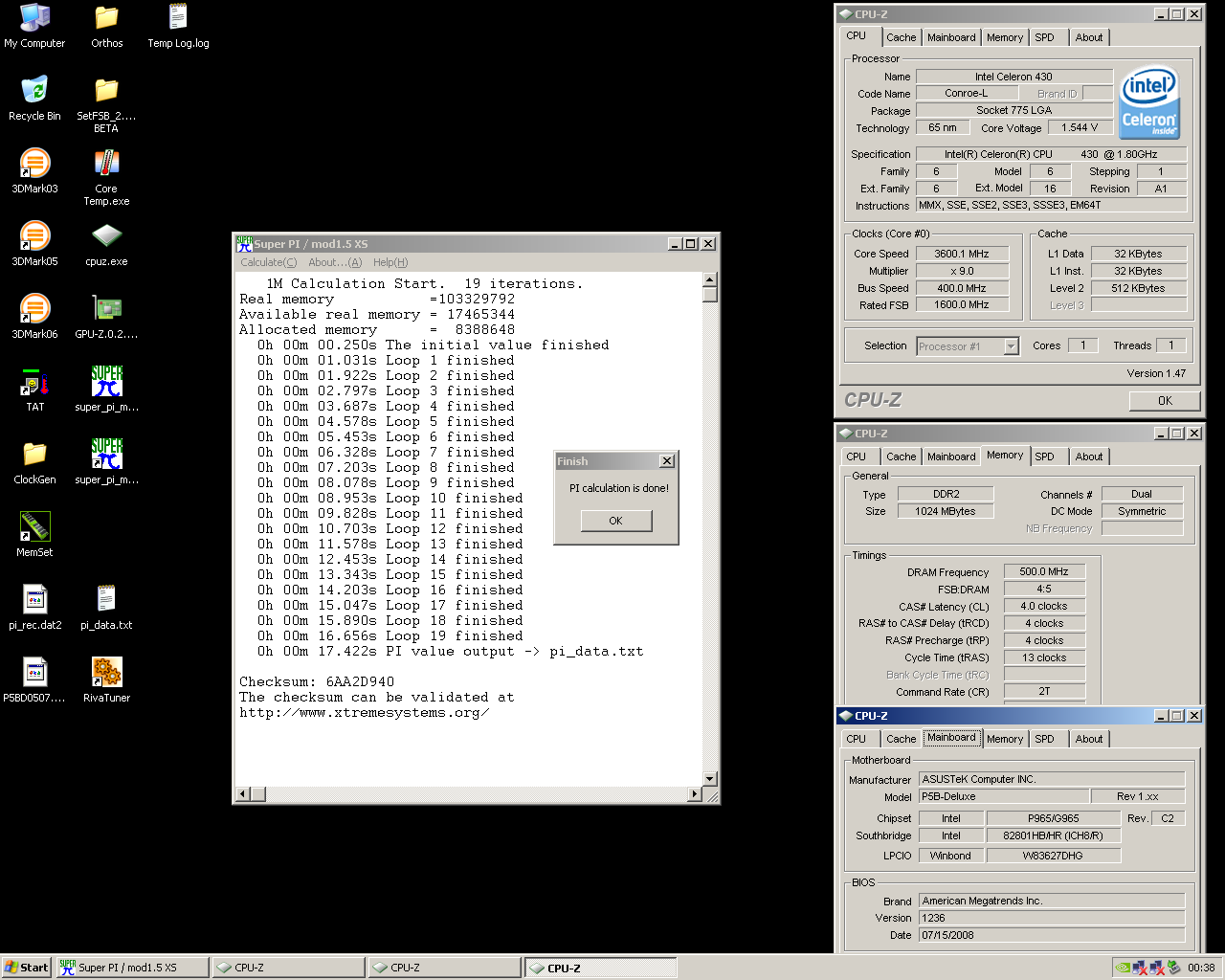Viewport: 1225px width, 980px height.
Task: Switch to the CPU tab in the middle CPU-Z window
Action: [x=856, y=457]
